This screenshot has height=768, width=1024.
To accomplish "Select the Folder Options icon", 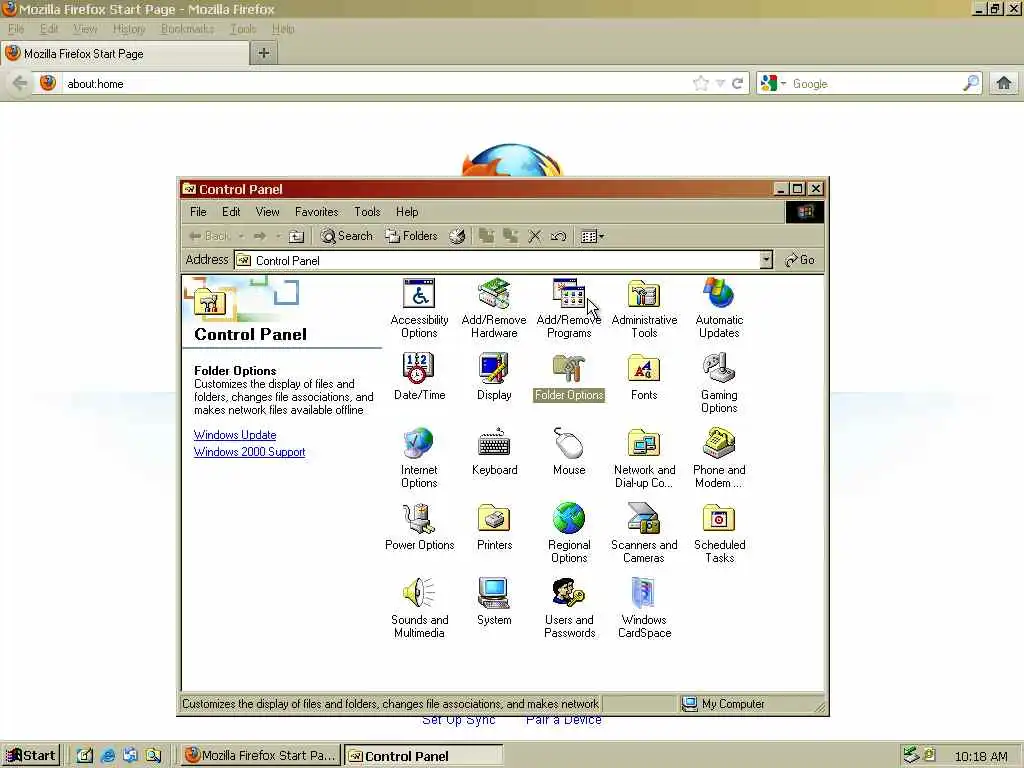I will click(x=569, y=377).
